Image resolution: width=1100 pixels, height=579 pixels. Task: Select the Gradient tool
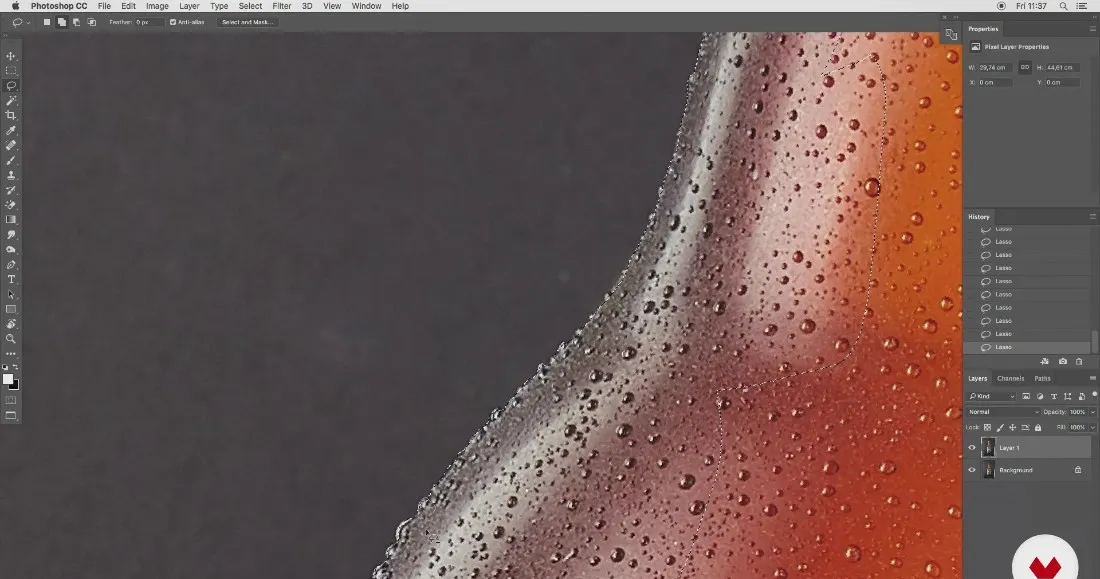11,220
